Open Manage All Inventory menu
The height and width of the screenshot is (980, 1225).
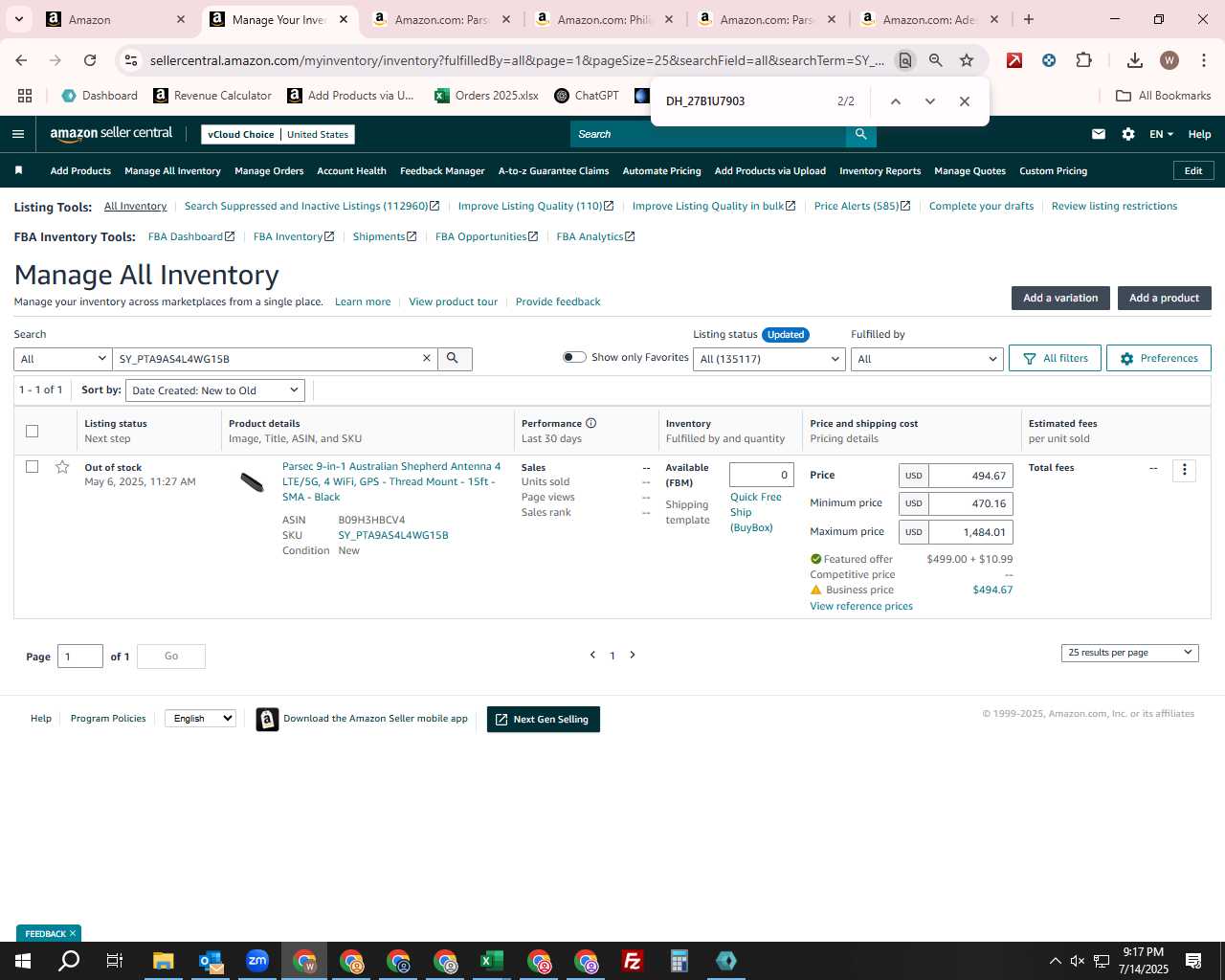point(172,171)
